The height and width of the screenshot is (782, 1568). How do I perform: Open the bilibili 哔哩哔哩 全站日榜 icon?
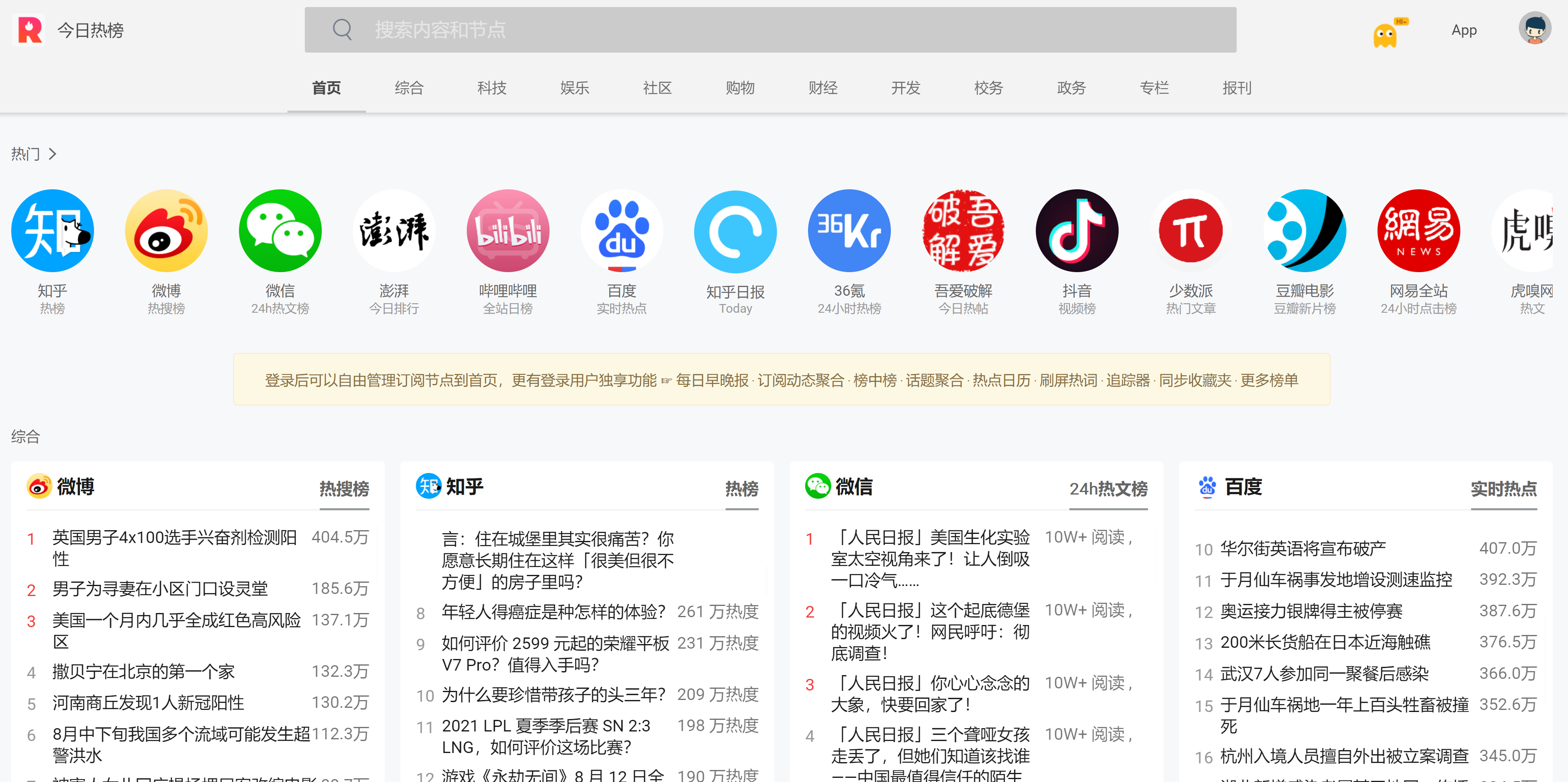pyautogui.click(x=508, y=231)
